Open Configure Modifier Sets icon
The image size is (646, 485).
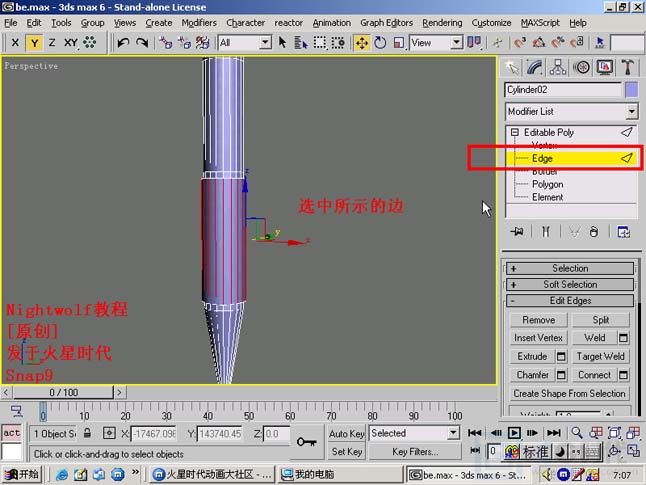point(623,232)
